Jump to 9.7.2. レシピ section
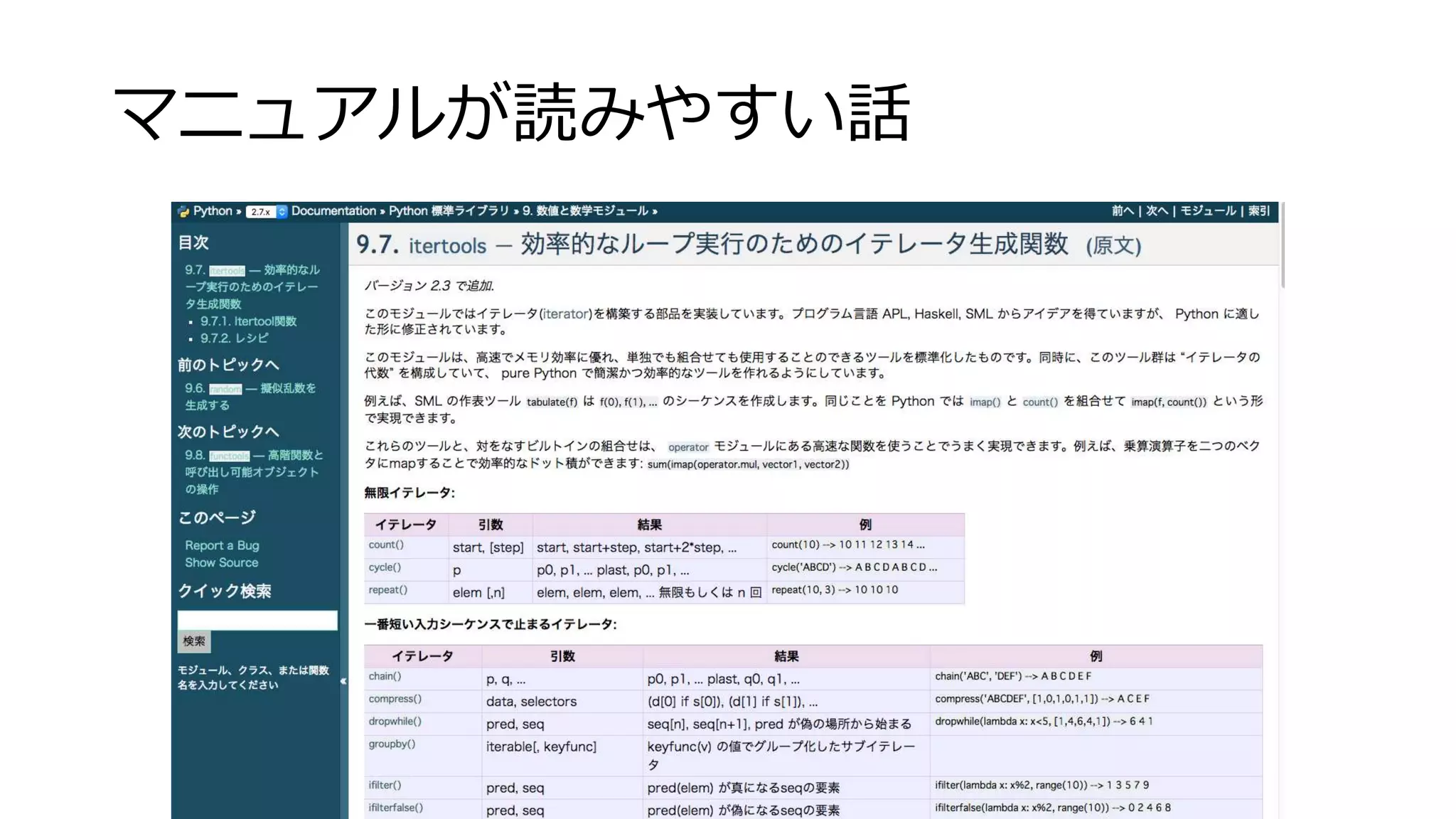The width and height of the screenshot is (1456, 819). click(234, 338)
